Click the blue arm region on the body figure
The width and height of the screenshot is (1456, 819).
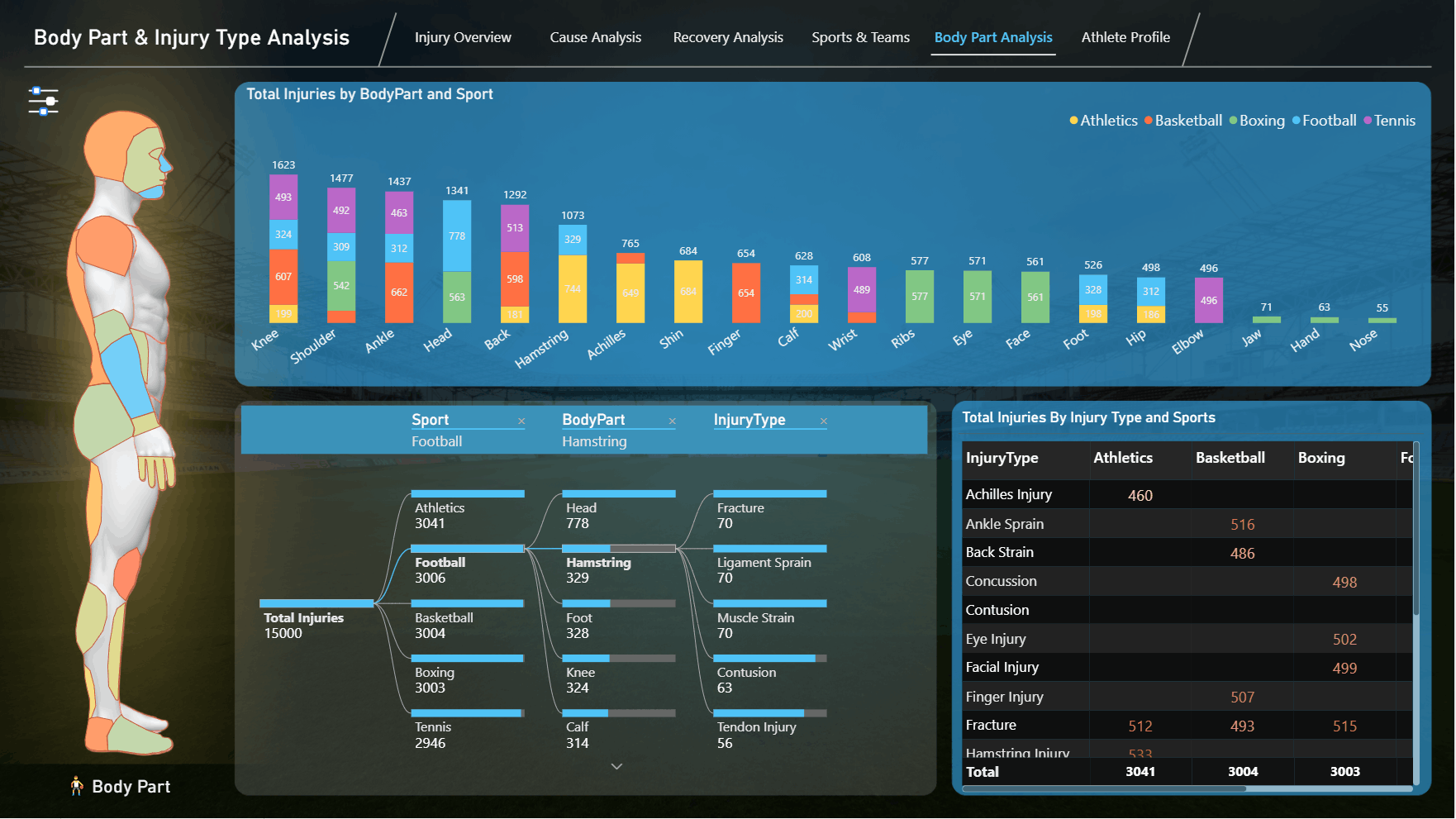[x=127, y=374]
